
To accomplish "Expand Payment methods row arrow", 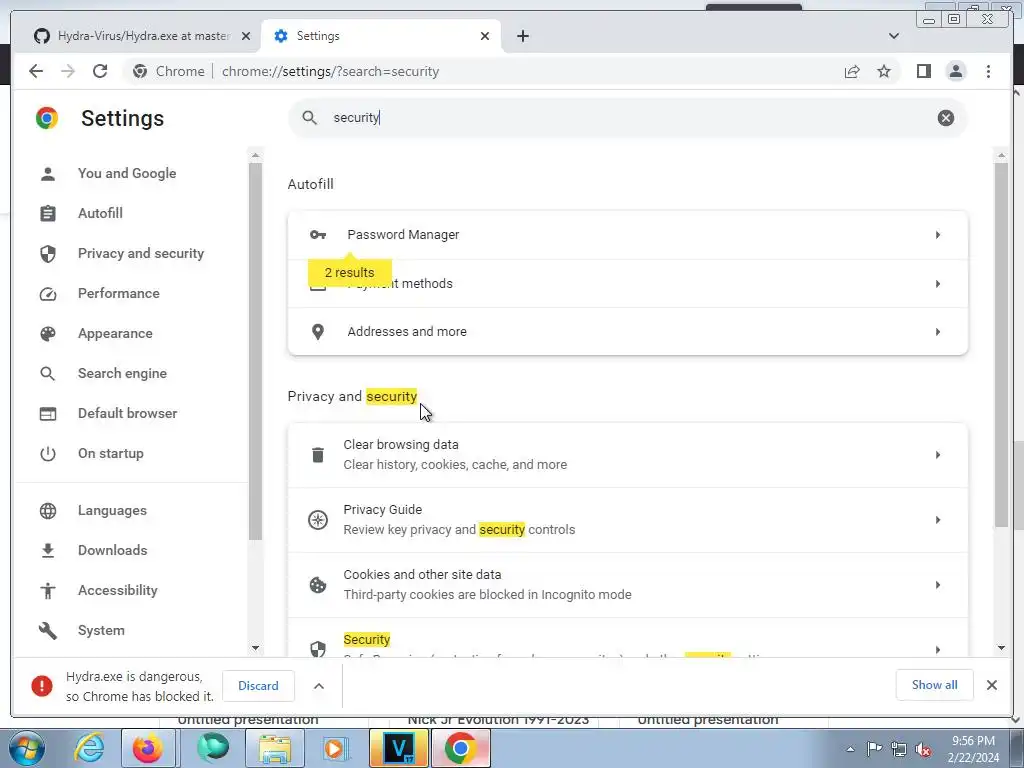I will pos(938,283).
